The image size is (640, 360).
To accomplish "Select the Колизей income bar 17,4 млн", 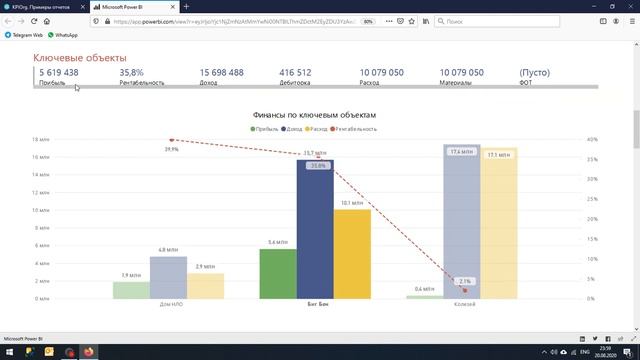I will pos(462,221).
